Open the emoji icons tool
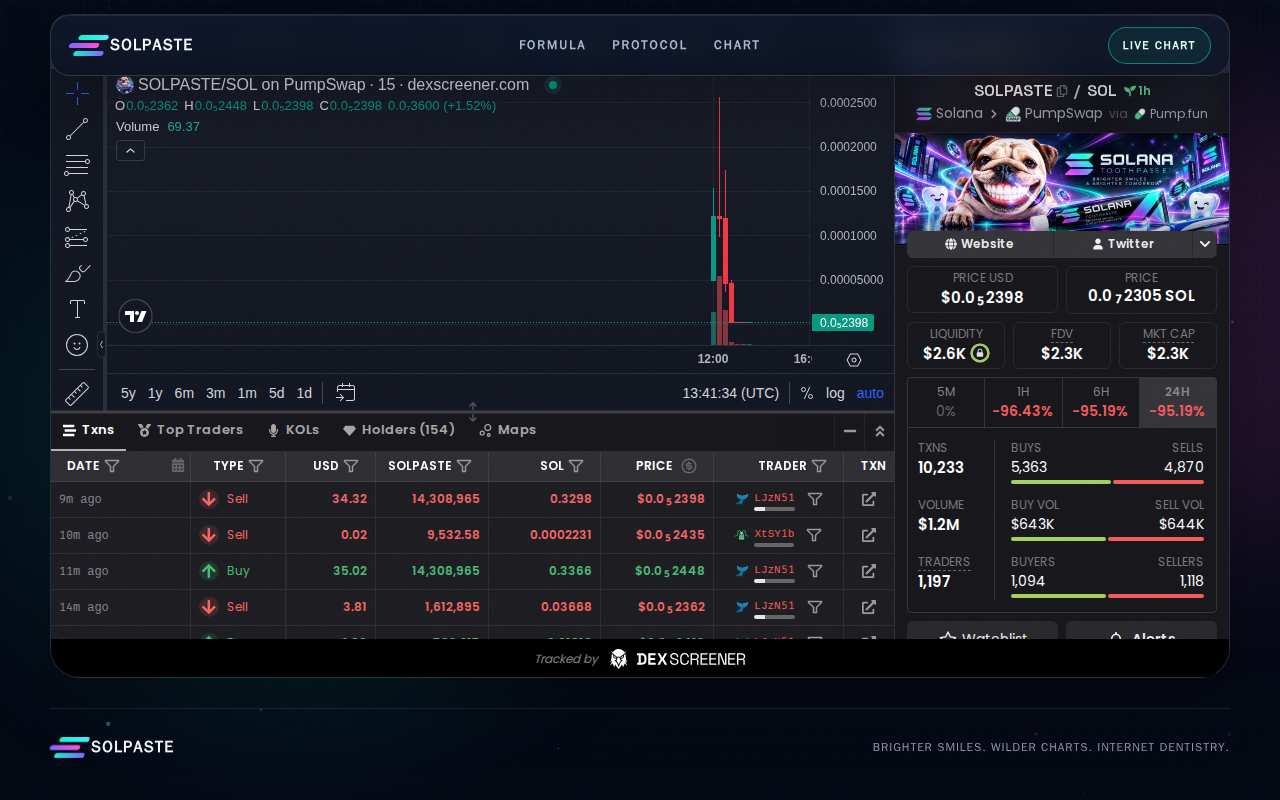Viewport: 1280px width, 800px height. point(77,345)
